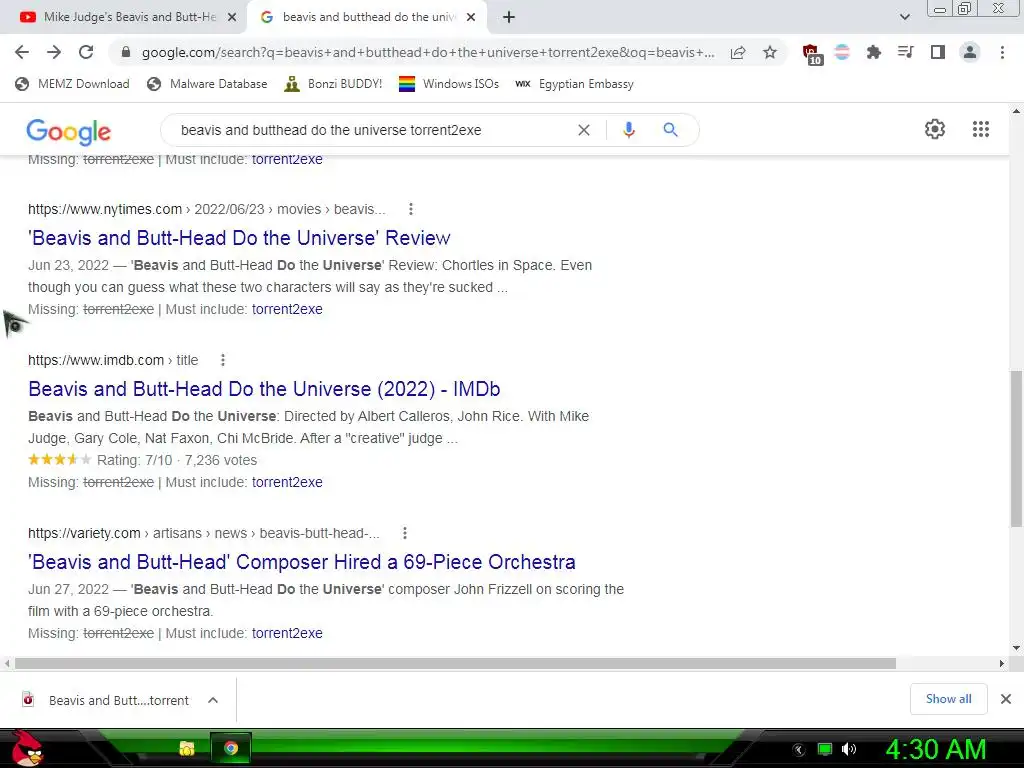
Task: Open MEMZ Download bookmark
Action: coord(72,84)
